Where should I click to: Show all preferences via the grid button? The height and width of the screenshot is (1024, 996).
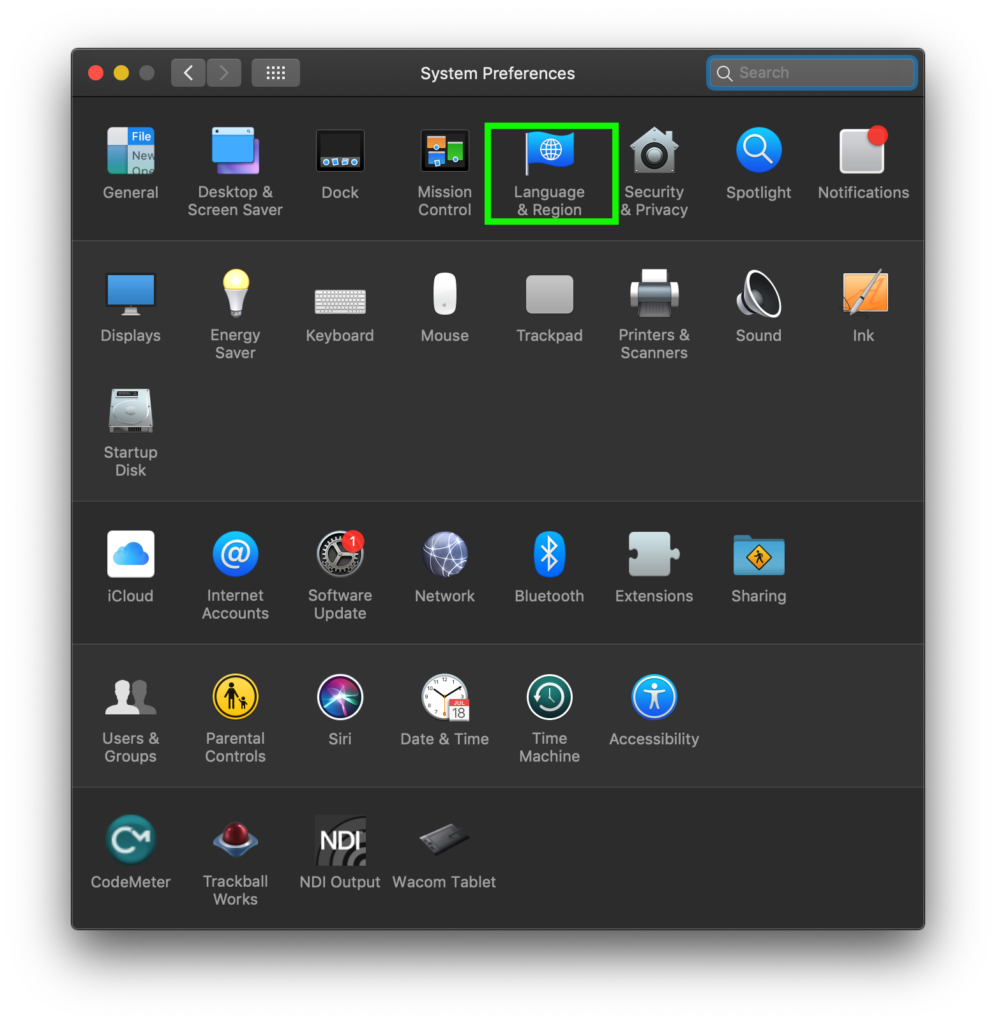(x=275, y=72)
